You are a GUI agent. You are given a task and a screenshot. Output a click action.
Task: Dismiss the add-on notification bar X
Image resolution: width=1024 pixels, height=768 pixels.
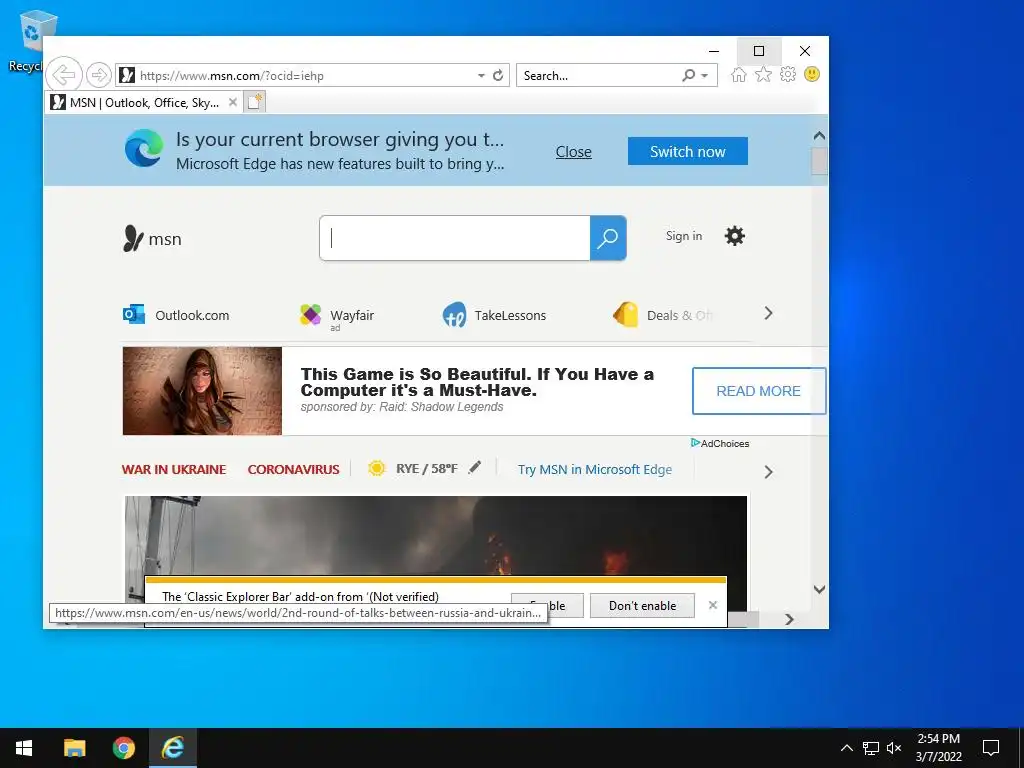point(713,605)
